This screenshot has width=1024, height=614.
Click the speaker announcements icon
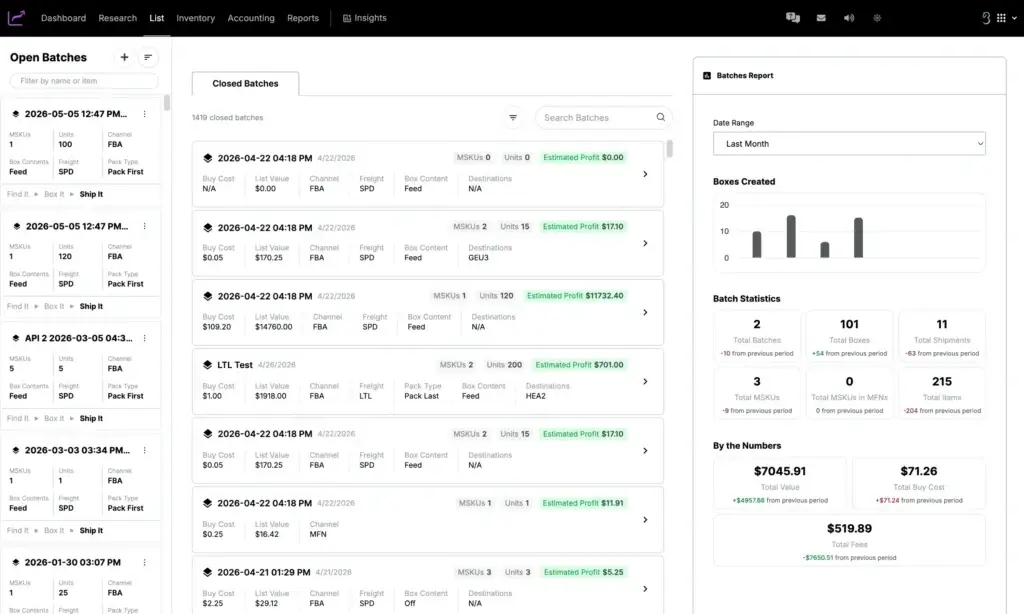[849, 18]
